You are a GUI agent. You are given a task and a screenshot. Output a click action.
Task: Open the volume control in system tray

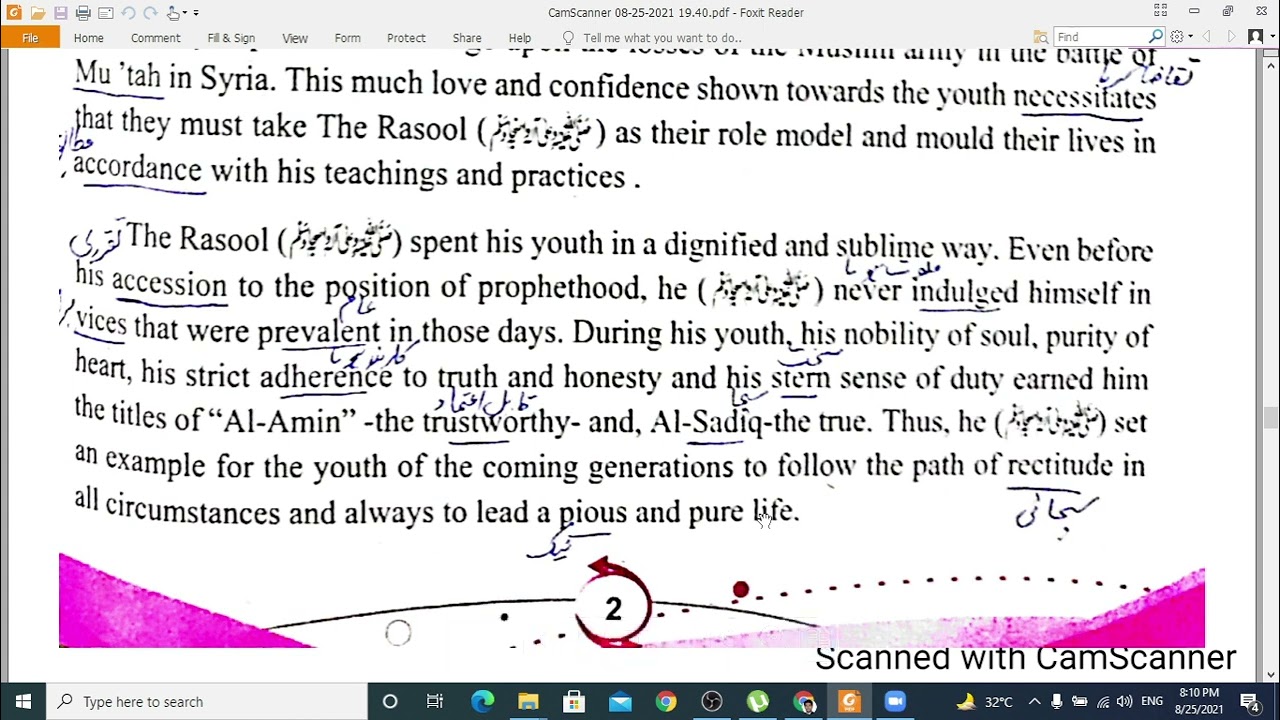(x=1124, y=701)
